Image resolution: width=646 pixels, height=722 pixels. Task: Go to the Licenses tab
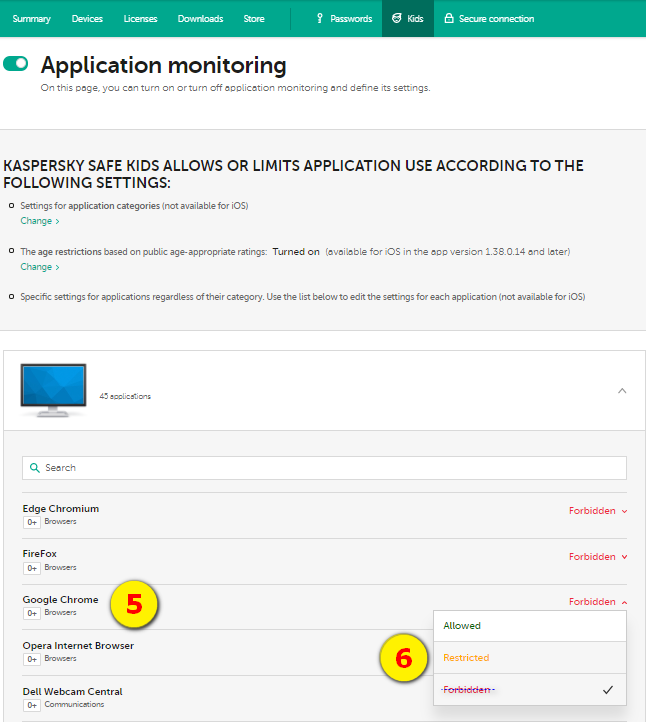[140, 19]
